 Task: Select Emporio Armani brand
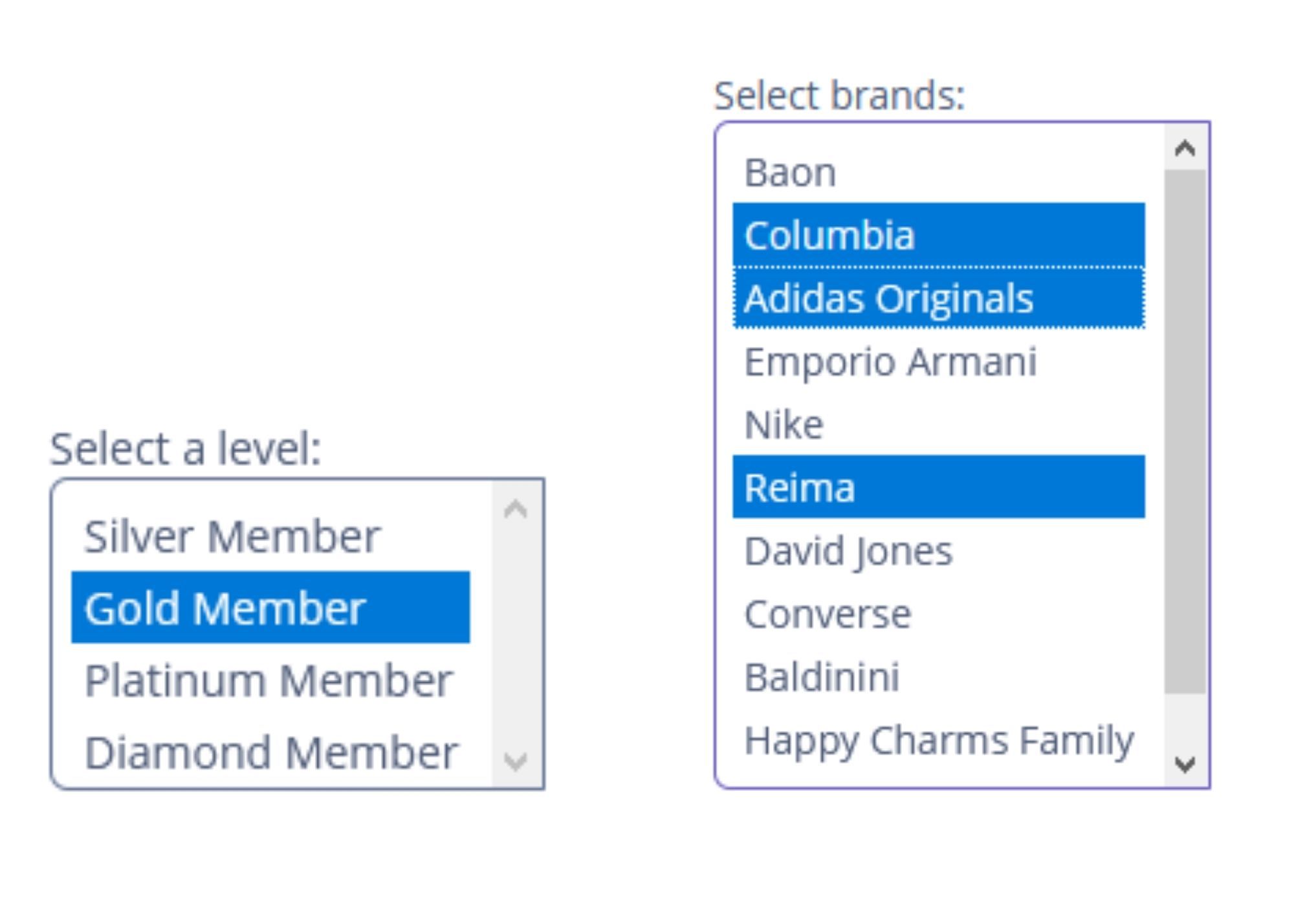click(939, 361)
